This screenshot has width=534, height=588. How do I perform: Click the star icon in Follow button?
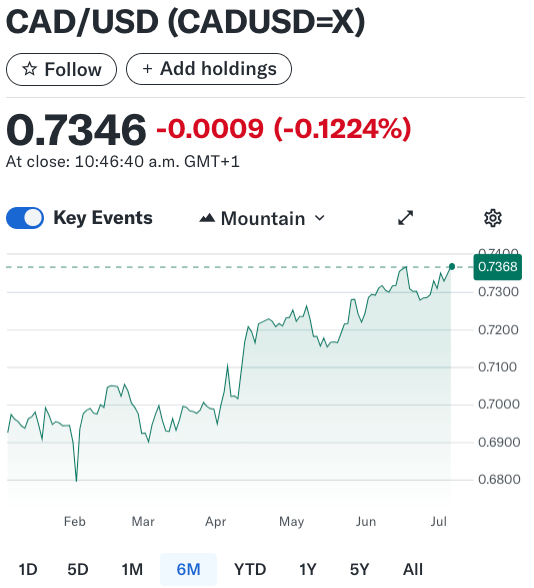[30, 69]
